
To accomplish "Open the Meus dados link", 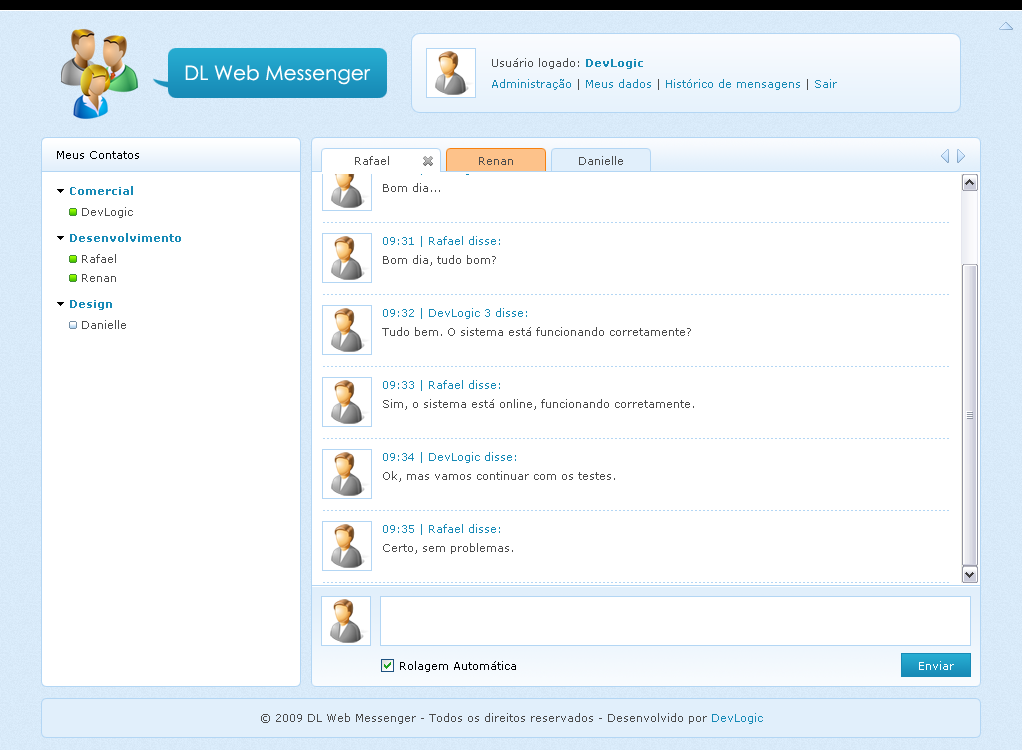I will point(618,84).
